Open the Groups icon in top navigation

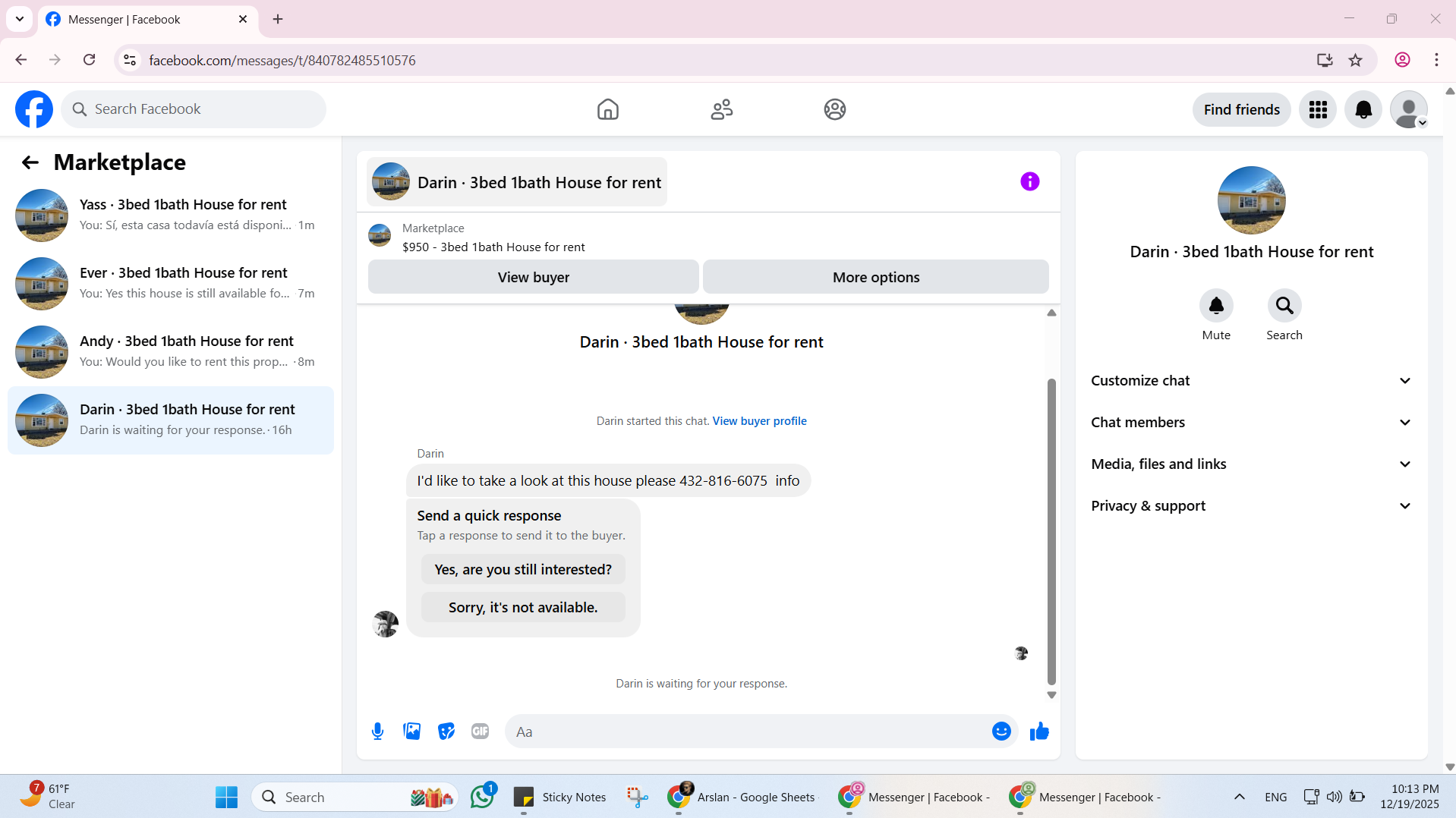click(x=834, y=109)
